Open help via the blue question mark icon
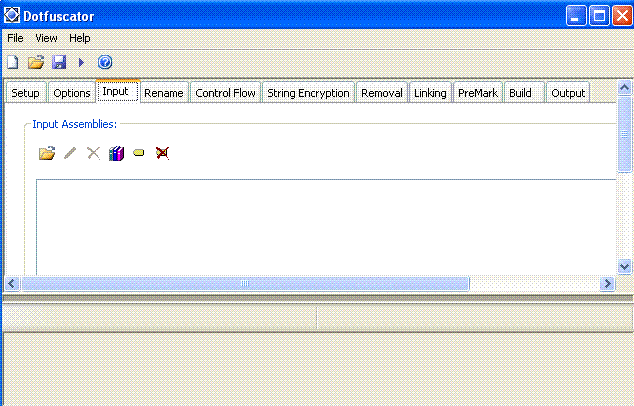The image size is (634, 406). pos(105,62)
